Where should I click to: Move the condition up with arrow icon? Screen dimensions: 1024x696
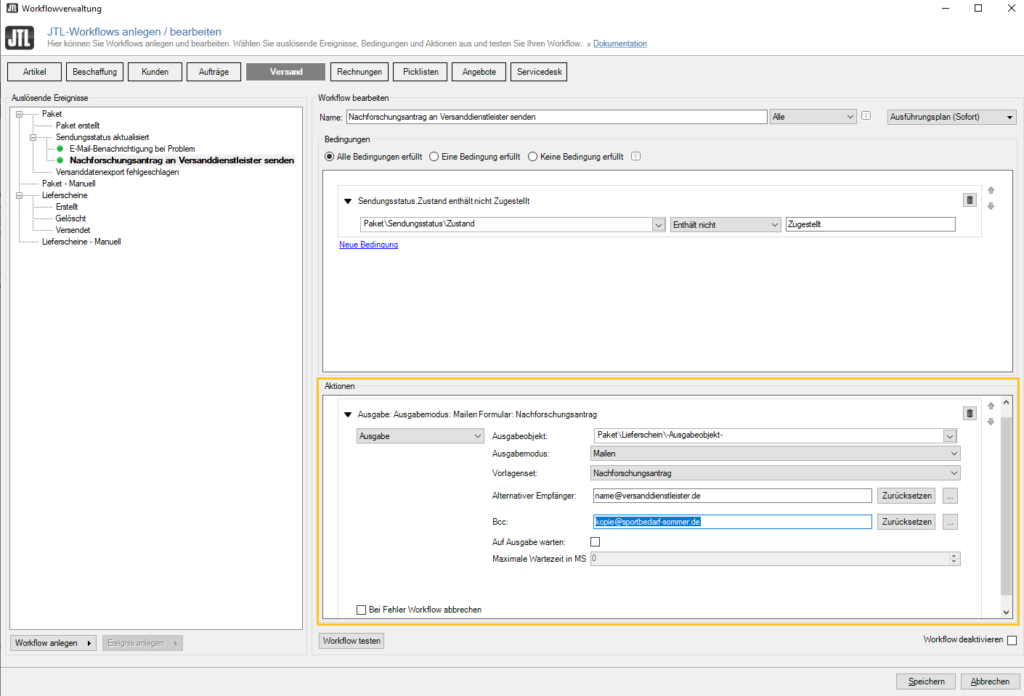tap(991, 190)
